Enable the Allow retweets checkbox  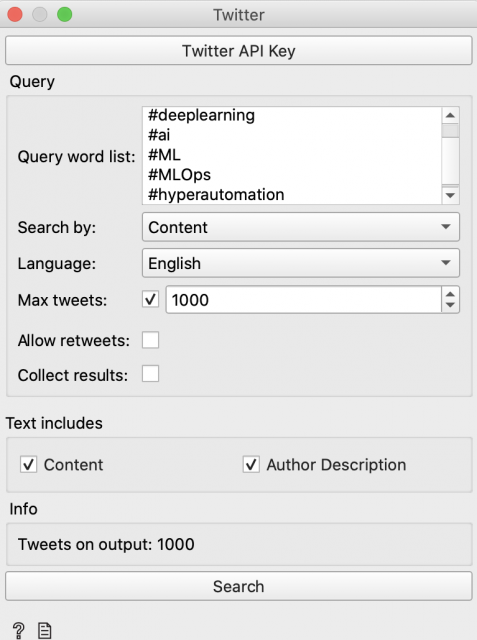150,340
